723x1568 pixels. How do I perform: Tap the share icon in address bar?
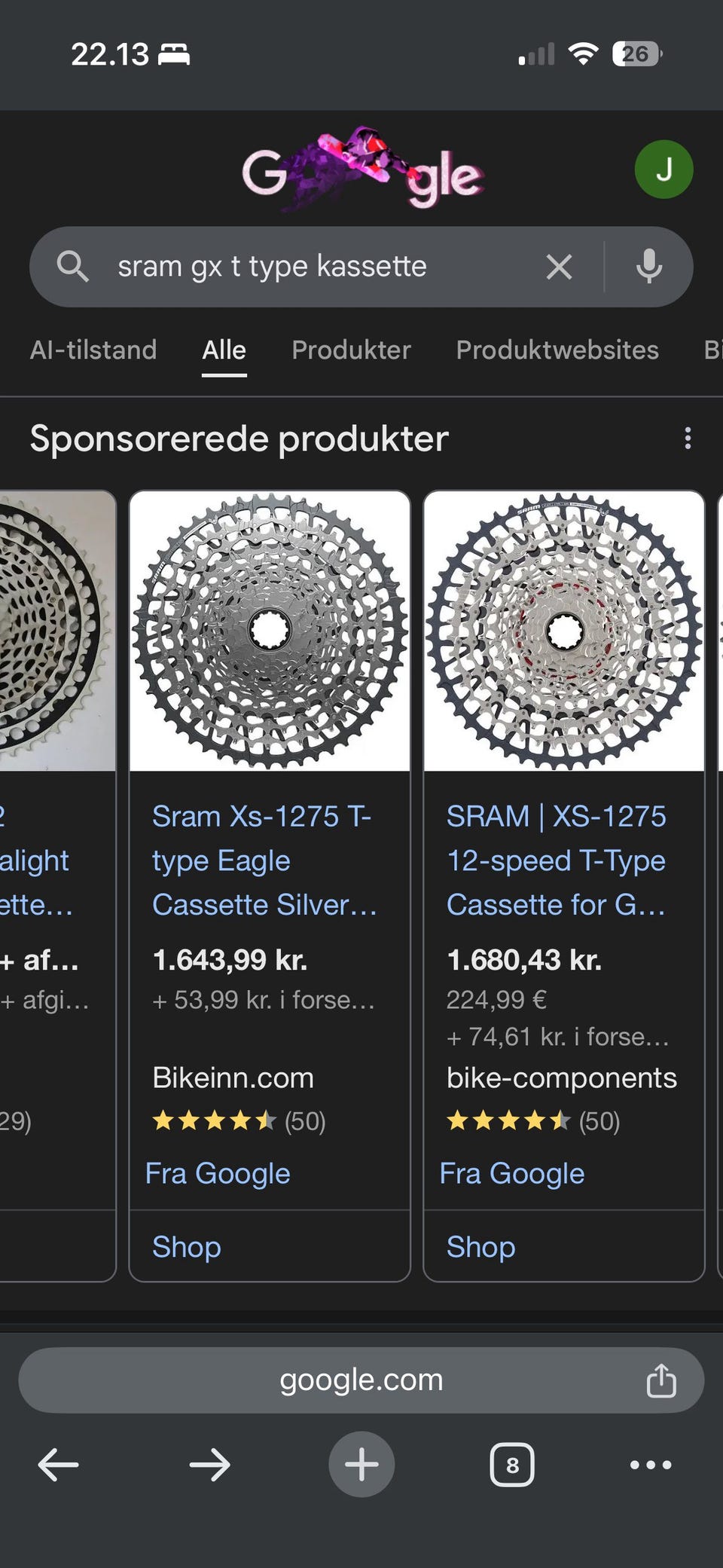(x=661, y=1380)
